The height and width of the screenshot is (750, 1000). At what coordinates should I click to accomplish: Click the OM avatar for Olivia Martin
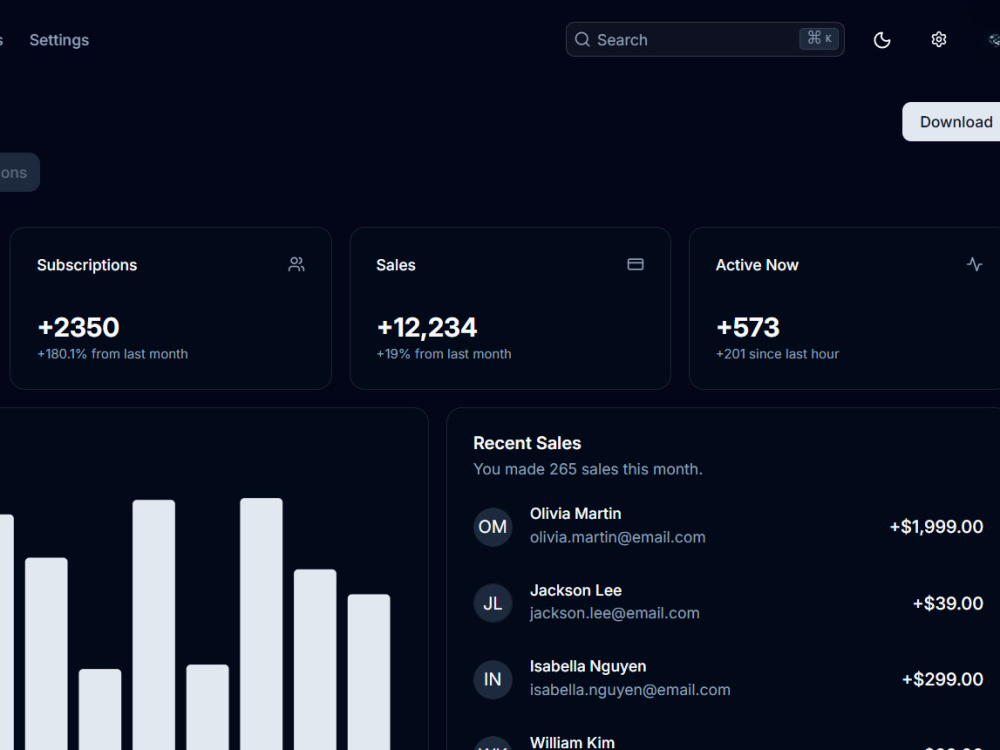click(x=492, y=527)
